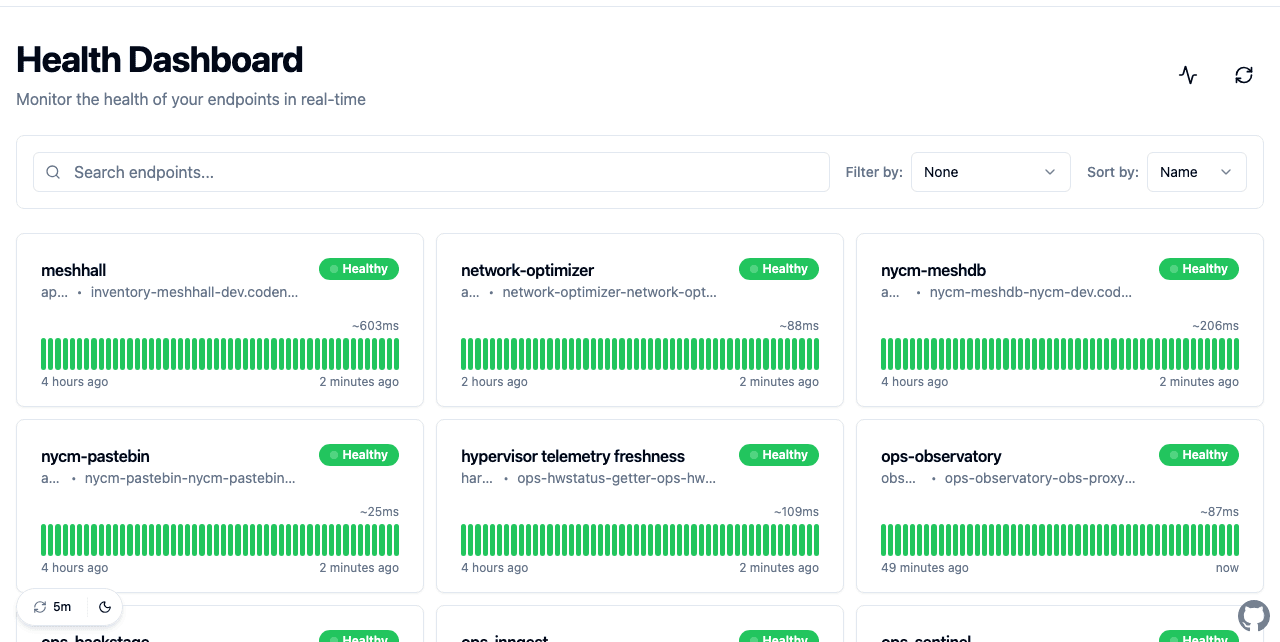Open the meshhall endpoint card title
Image resolution: width=1280 pixels, height=642 pixels.
tap(73, 270)
